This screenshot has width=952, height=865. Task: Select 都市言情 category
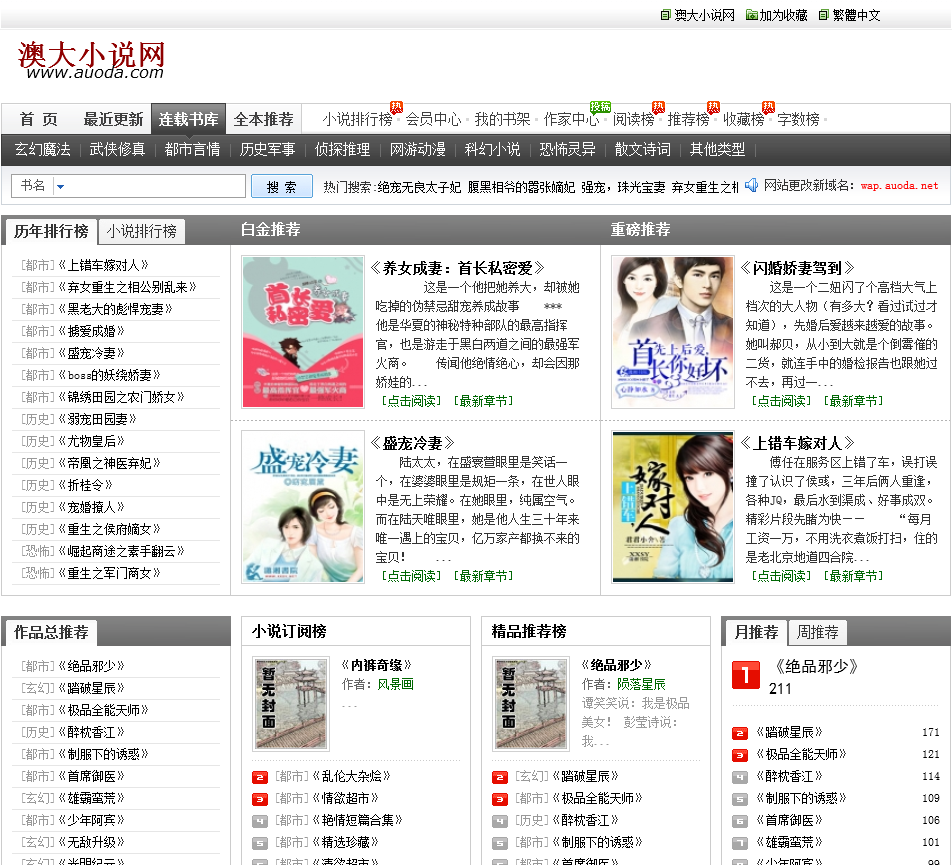(x=192, y=149)
